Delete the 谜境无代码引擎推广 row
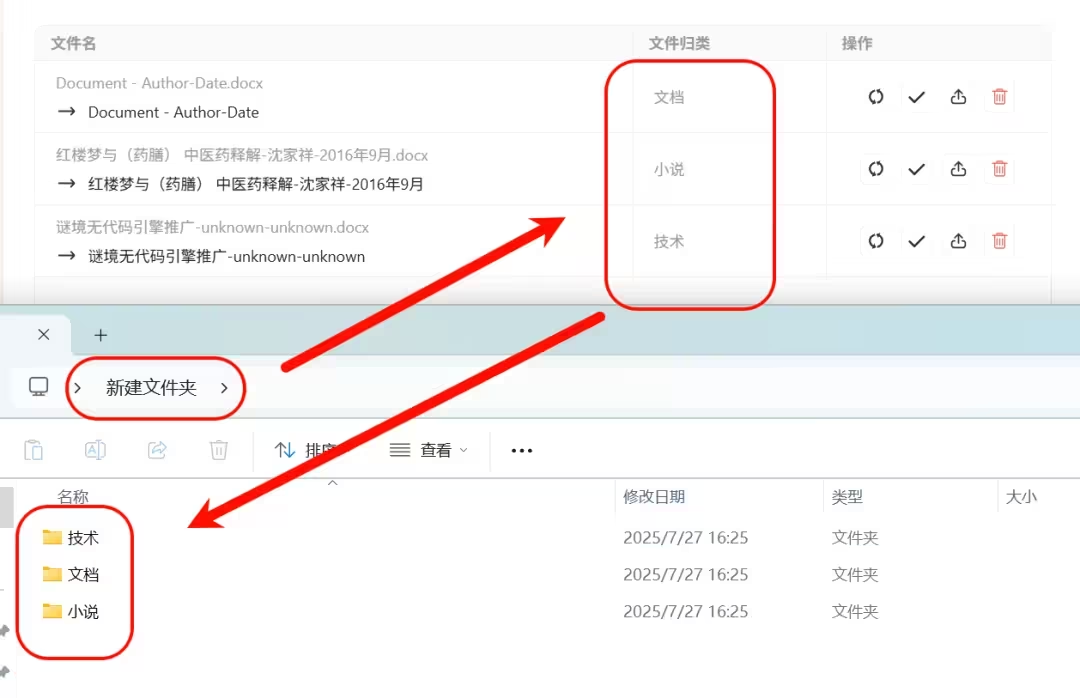Viewport: 1080px width, 698px height. (x=999, y=241)
